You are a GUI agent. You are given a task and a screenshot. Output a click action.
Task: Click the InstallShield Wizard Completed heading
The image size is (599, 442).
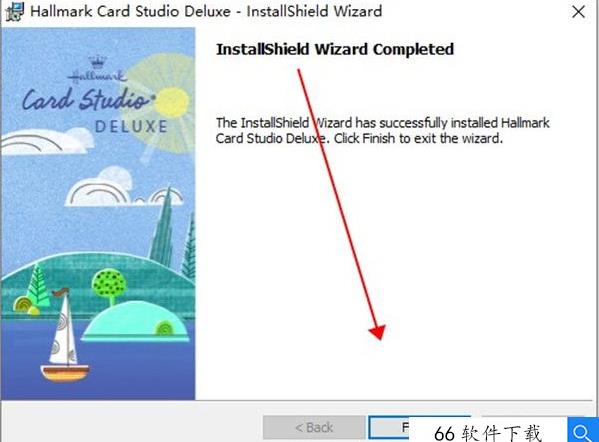[335, 49]
